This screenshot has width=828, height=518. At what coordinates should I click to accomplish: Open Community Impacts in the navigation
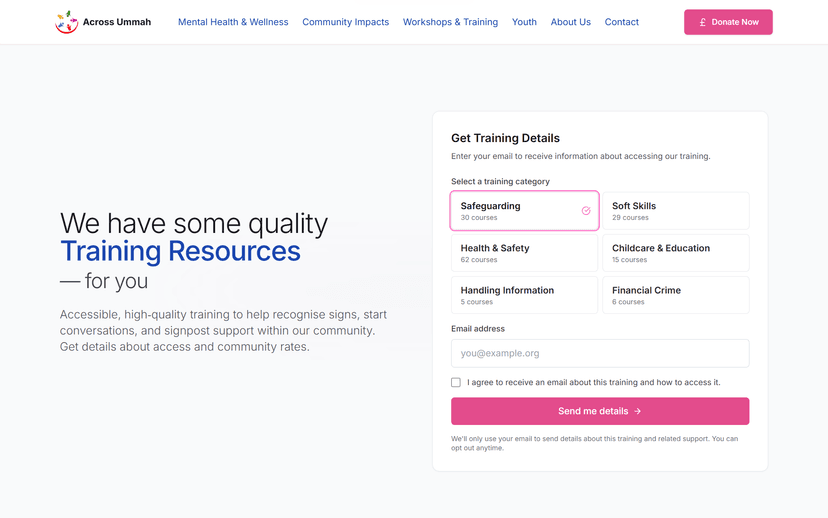tap(345, 22)
